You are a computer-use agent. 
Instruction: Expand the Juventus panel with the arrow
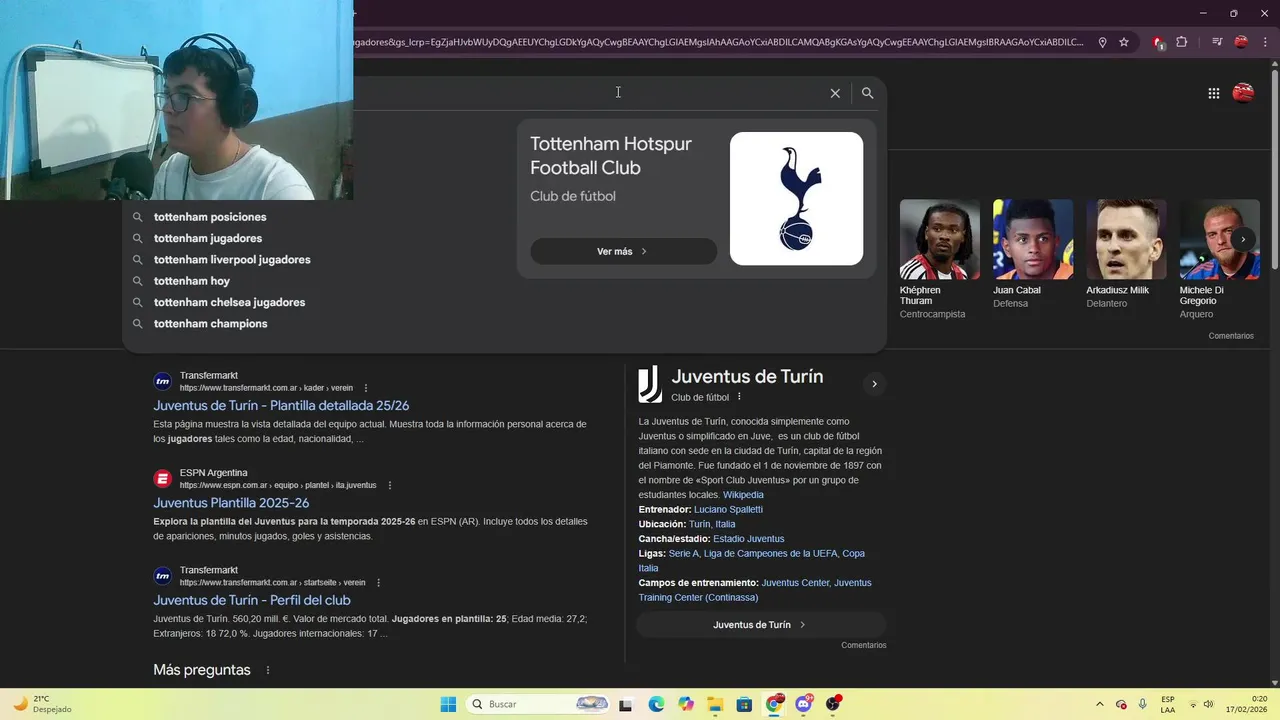pyautogui.click(x=874, y=384)
